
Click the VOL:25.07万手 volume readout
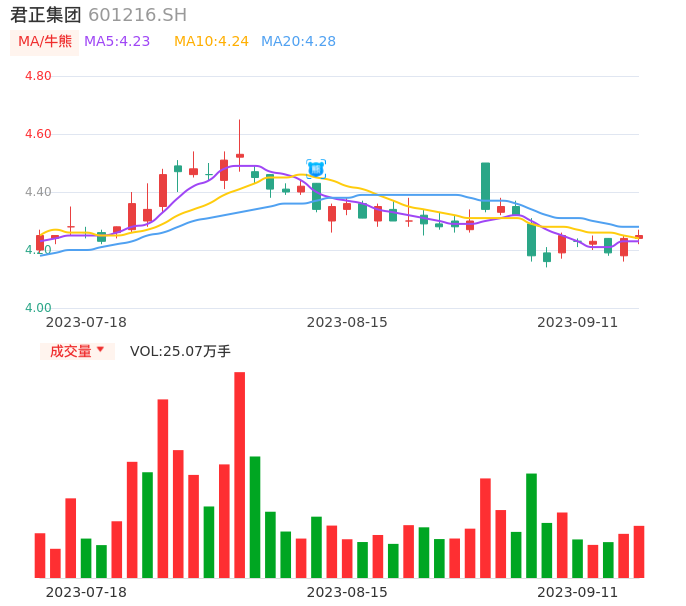(180, 351)
